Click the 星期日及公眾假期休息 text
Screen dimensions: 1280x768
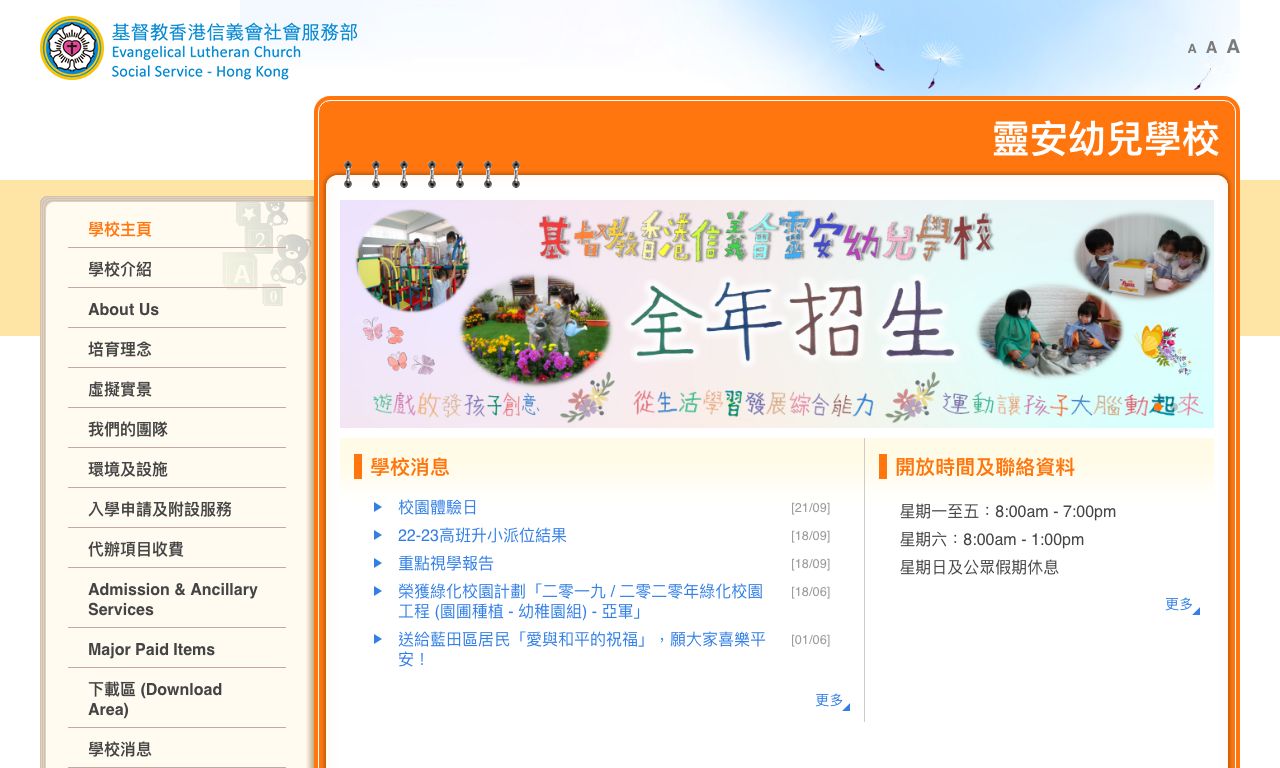pos(980,567)
